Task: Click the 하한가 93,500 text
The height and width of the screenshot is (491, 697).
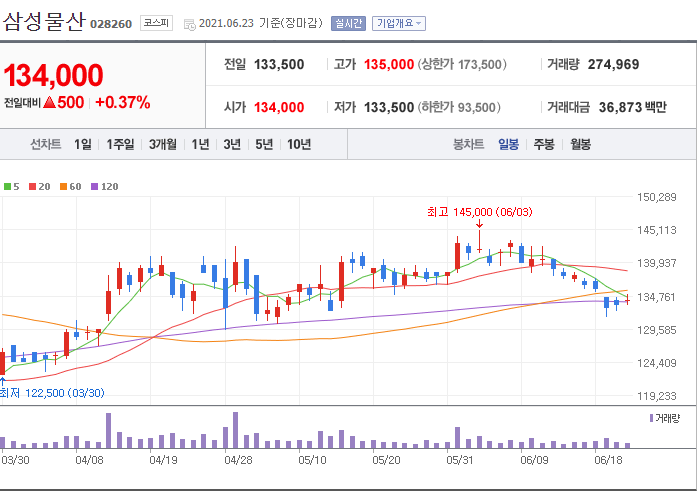Action: coord(459,107)
